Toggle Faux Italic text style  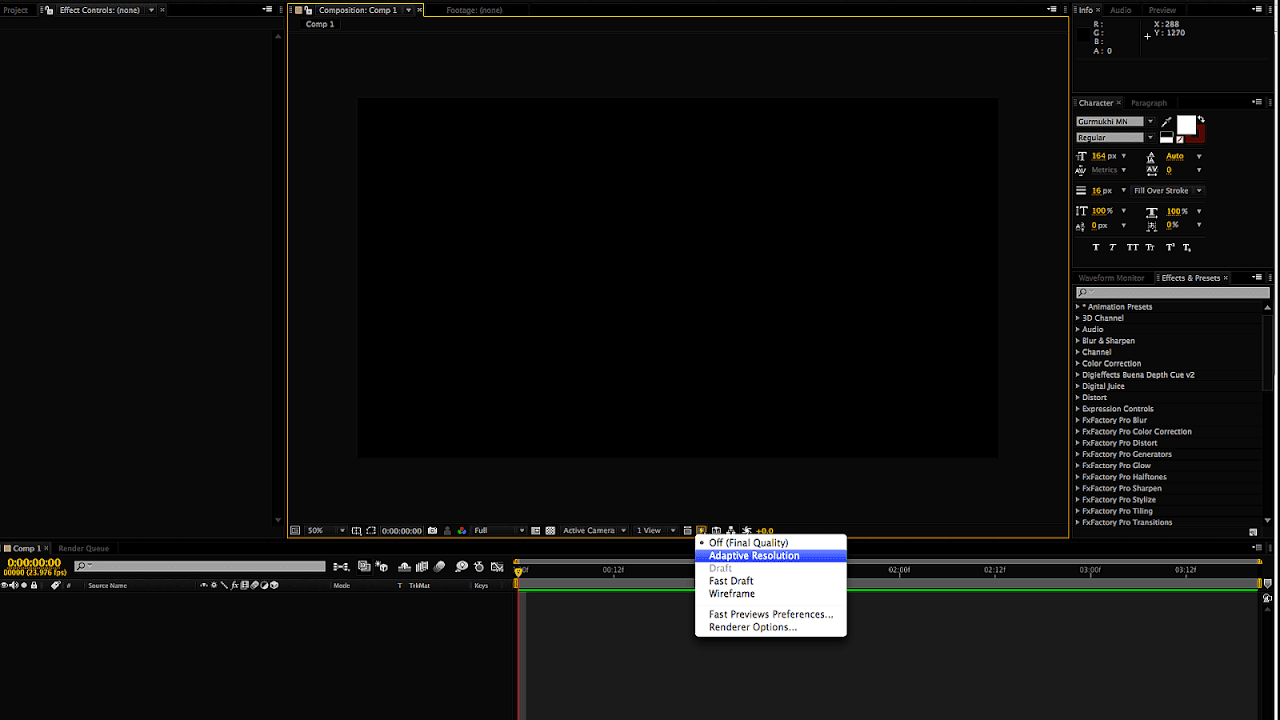coord(1113,247)
